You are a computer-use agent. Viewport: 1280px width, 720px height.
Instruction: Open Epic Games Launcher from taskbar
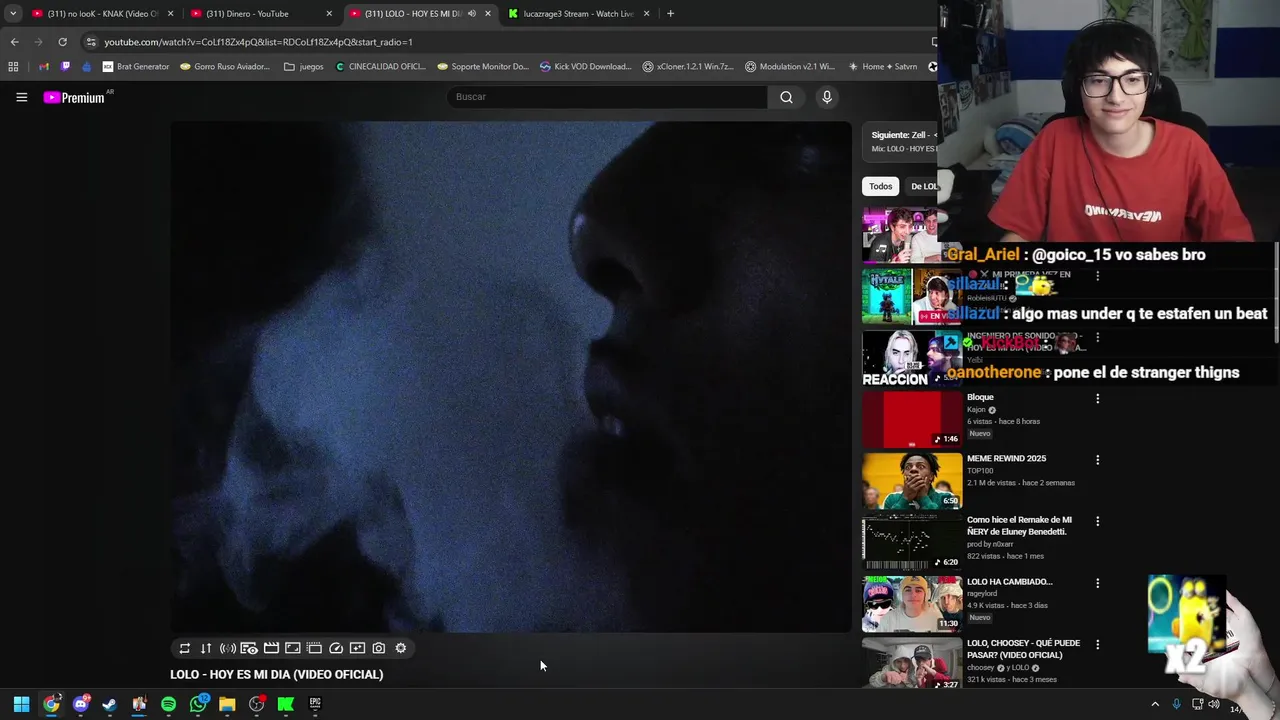tap(315, 704)
